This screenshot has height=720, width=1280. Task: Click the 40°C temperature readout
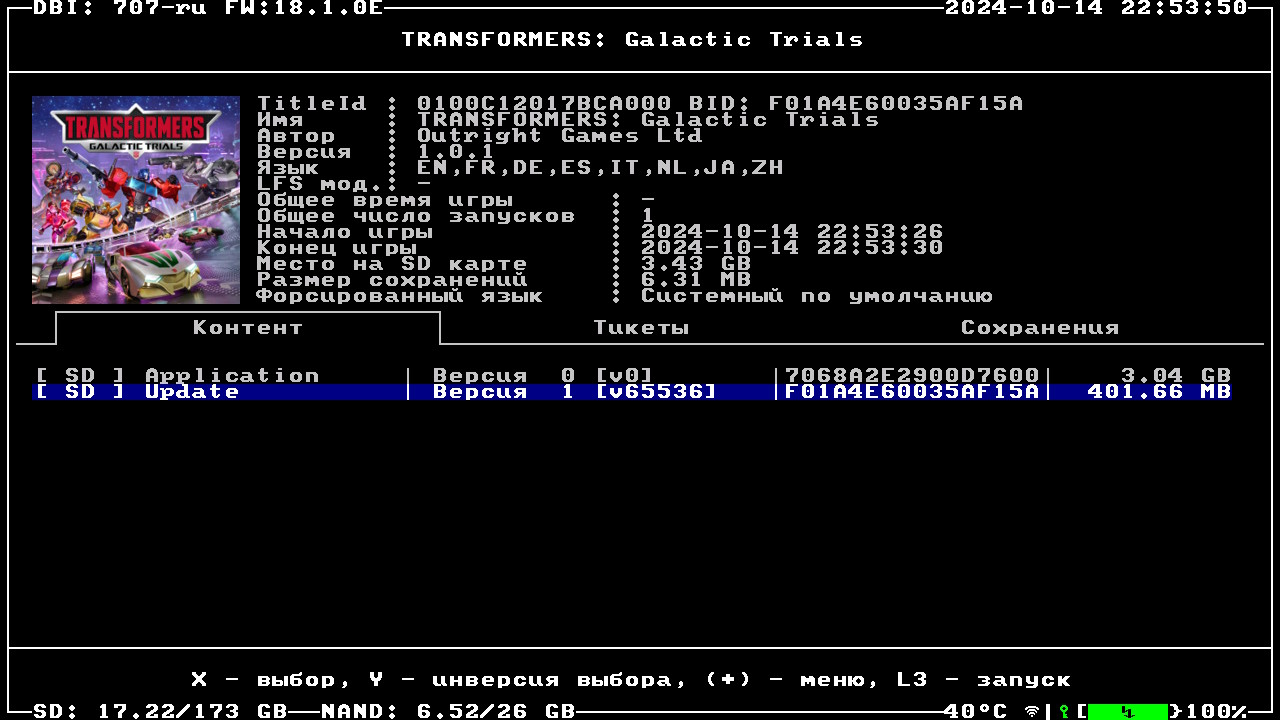[x=976, y=711]
